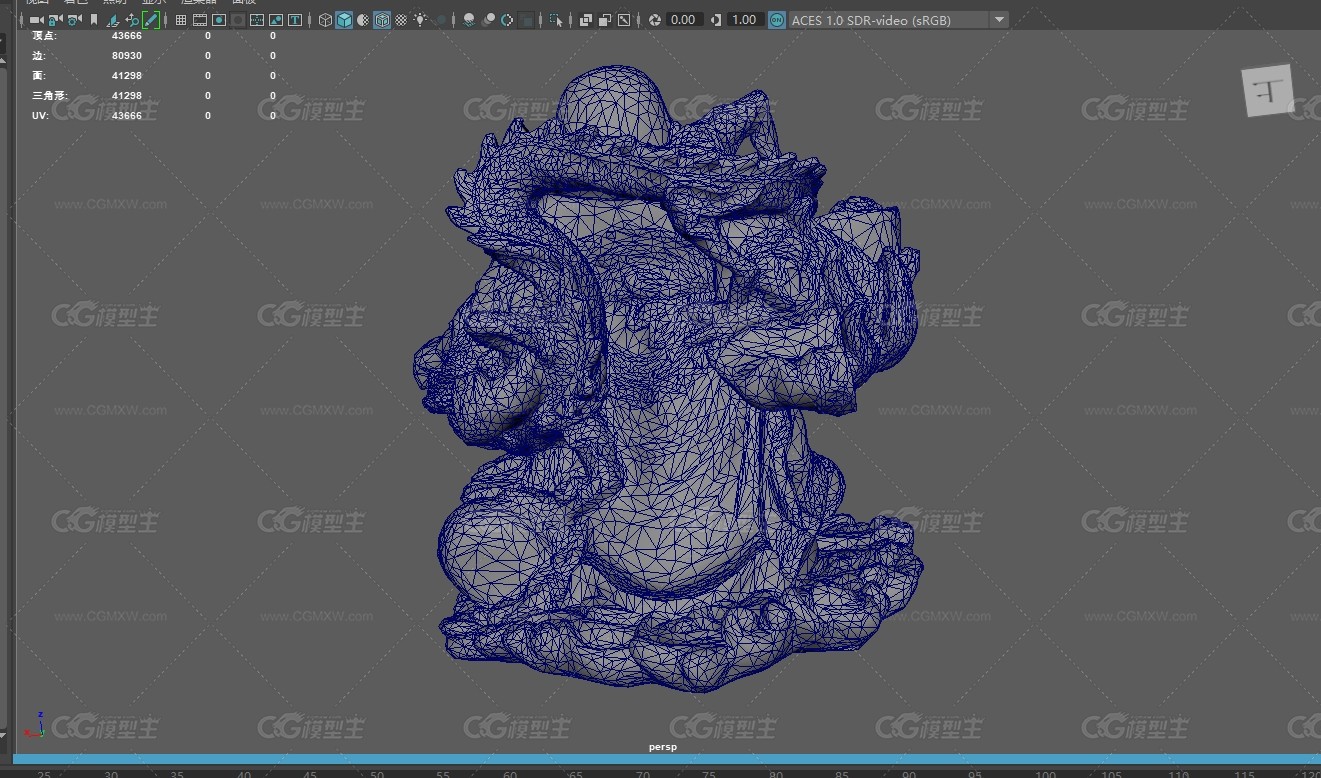Click the 顶点 heads-up label
This screenshot has width=1321, height=778.
(44, 36)
